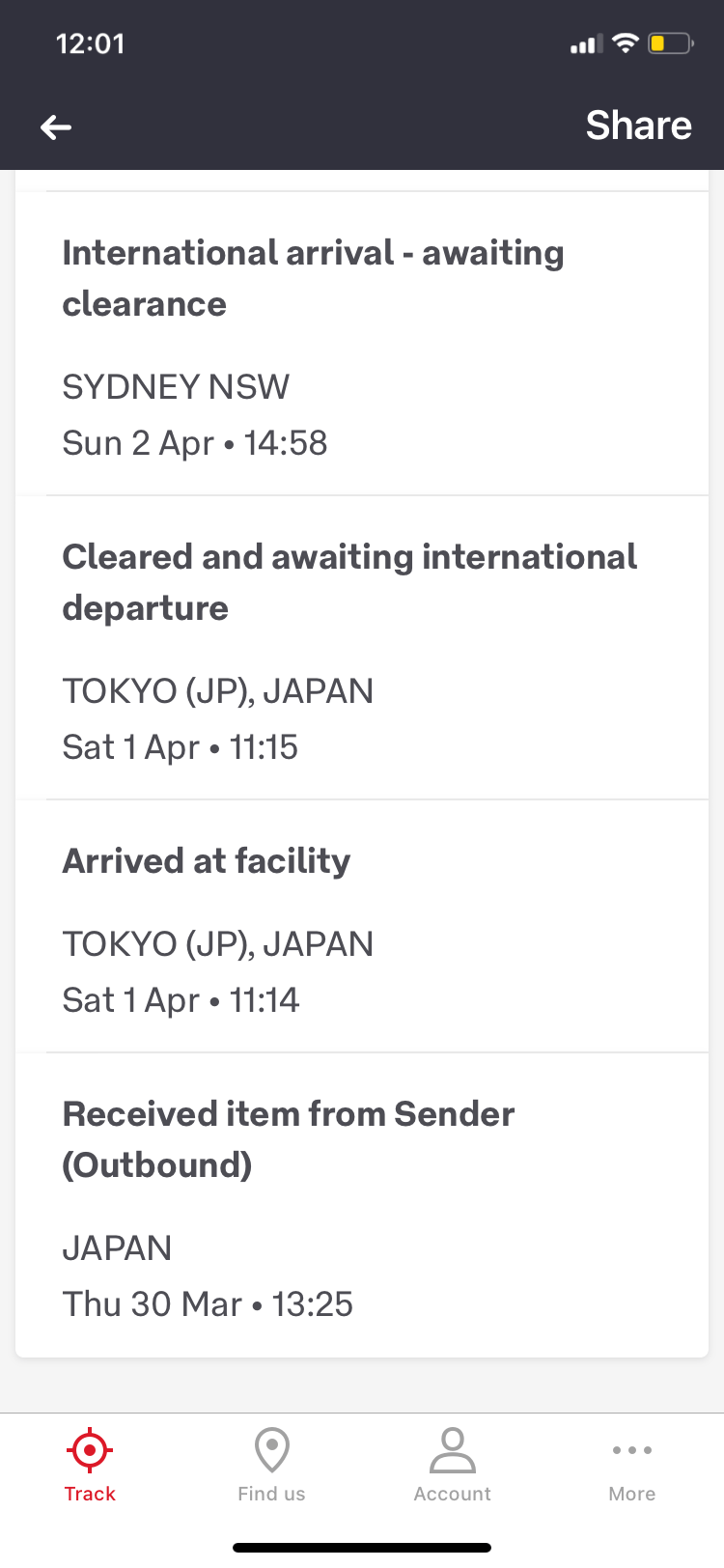Click the cellular signal bars icon
The image size is (724, 1568).
[586, 44]
